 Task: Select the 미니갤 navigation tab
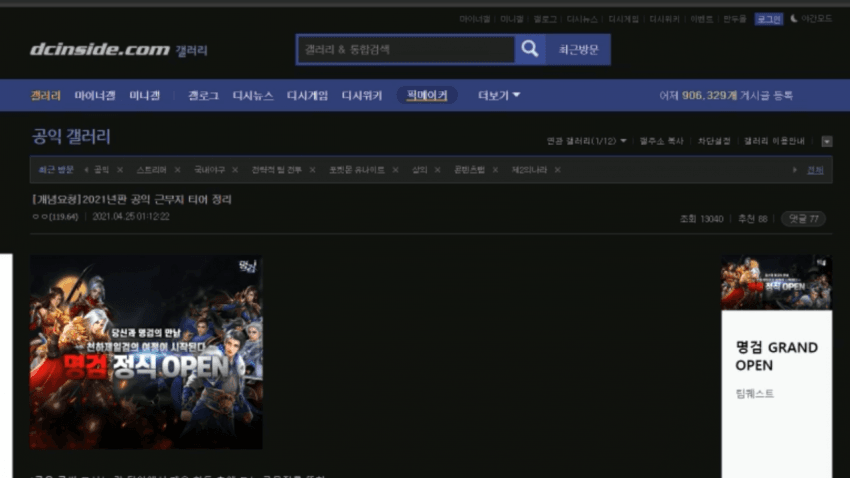[145, 95]
